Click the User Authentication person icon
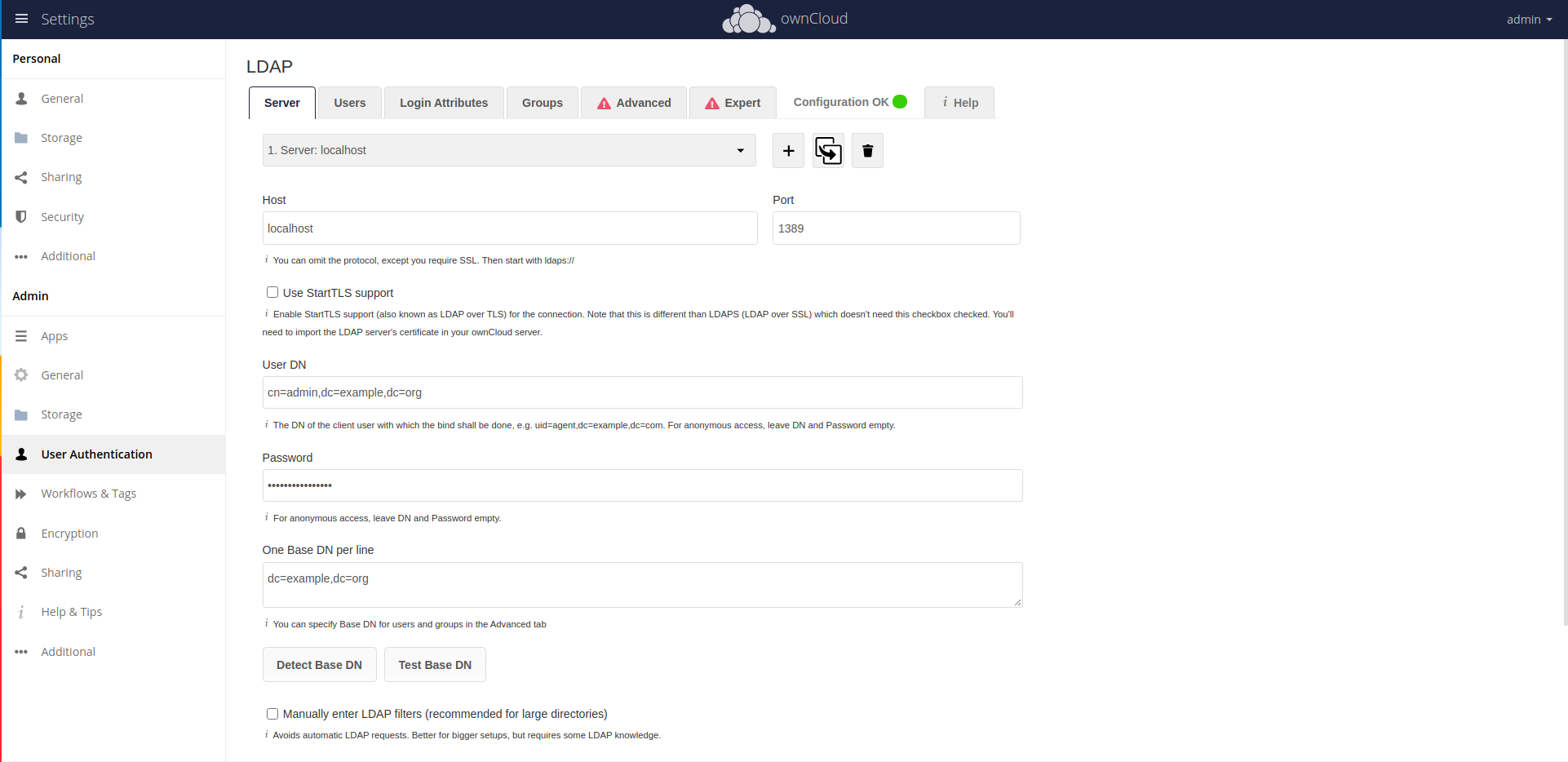The image size is (1568, 762). pos(21,454)
